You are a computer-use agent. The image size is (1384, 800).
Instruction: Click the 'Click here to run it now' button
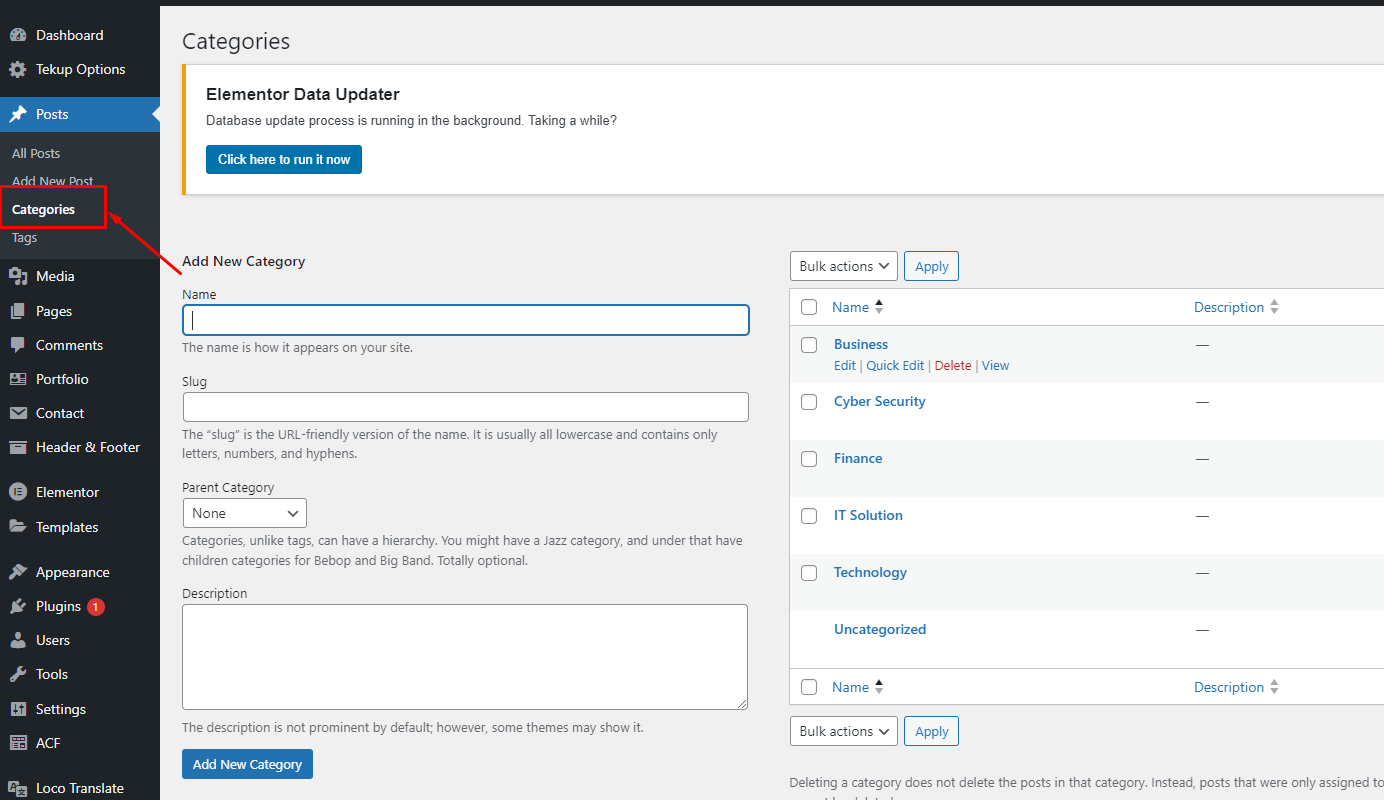[284, 159]
